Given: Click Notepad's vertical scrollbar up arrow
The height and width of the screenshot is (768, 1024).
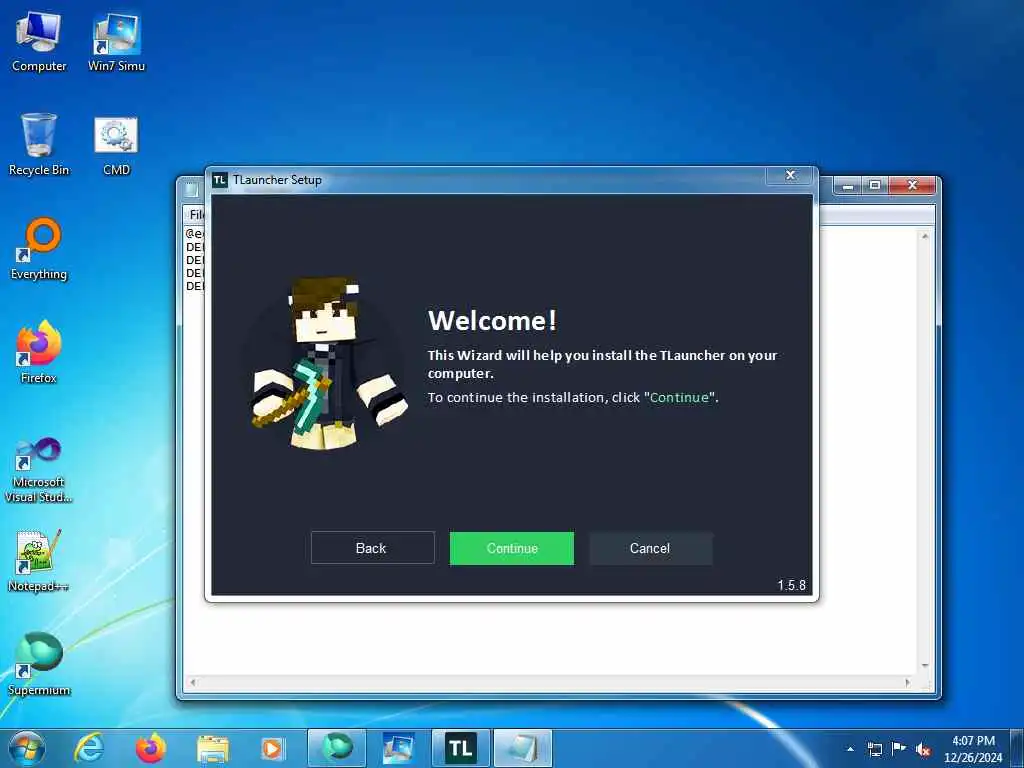Looking at the screenshot, I should coord(925,236).
